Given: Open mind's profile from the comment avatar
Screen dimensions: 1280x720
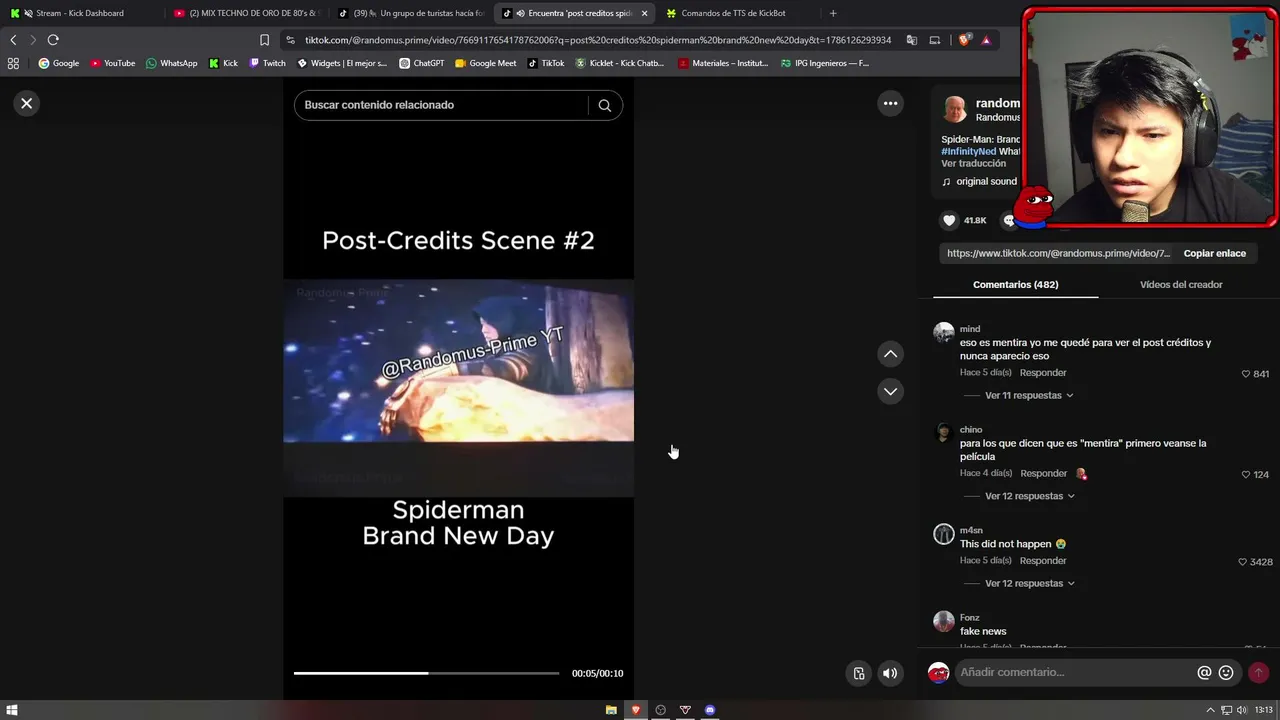Looking at the screenshot, I should (x=944, y=333).
